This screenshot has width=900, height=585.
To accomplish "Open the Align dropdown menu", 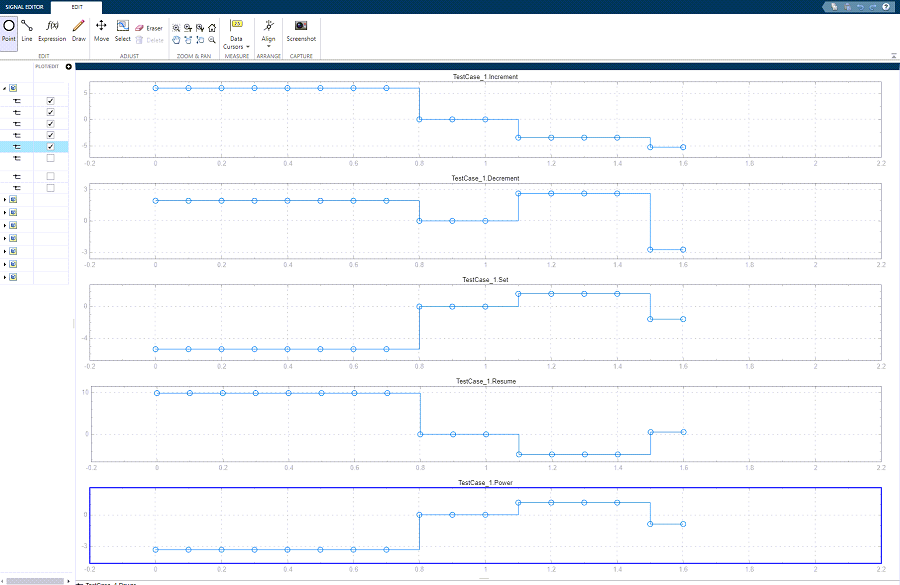I will click(268, 42).
